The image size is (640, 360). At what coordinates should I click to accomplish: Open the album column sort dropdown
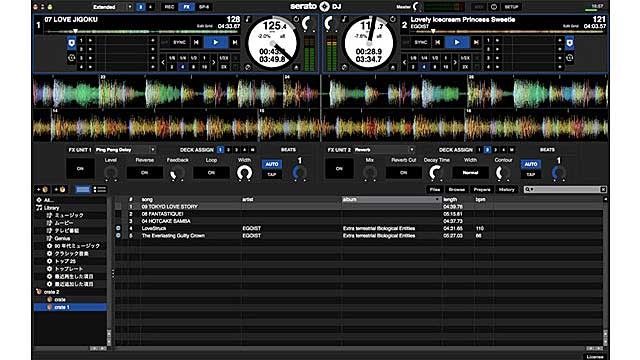pos(437,199)
